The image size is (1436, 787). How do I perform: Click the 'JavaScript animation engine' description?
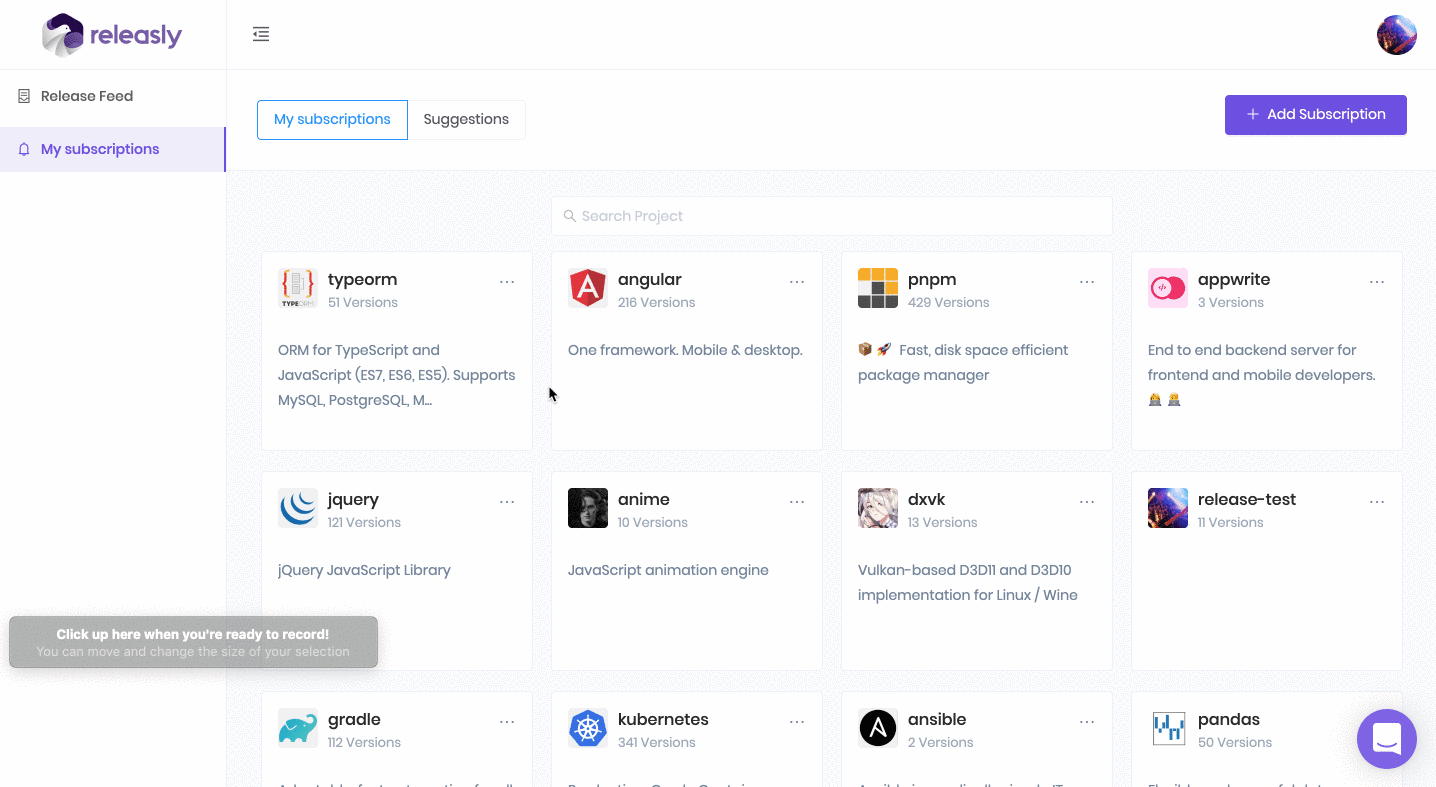pyautogui.click(x=668, y=571)
